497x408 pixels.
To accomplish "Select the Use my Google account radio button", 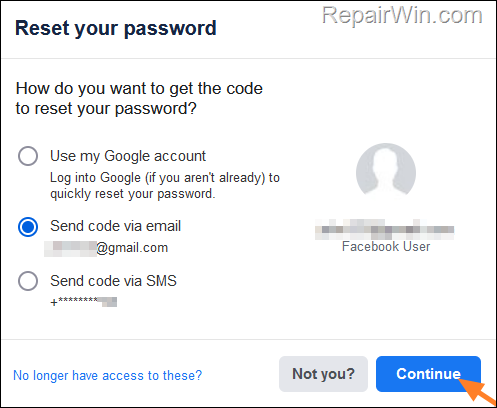I will (28, 156).
